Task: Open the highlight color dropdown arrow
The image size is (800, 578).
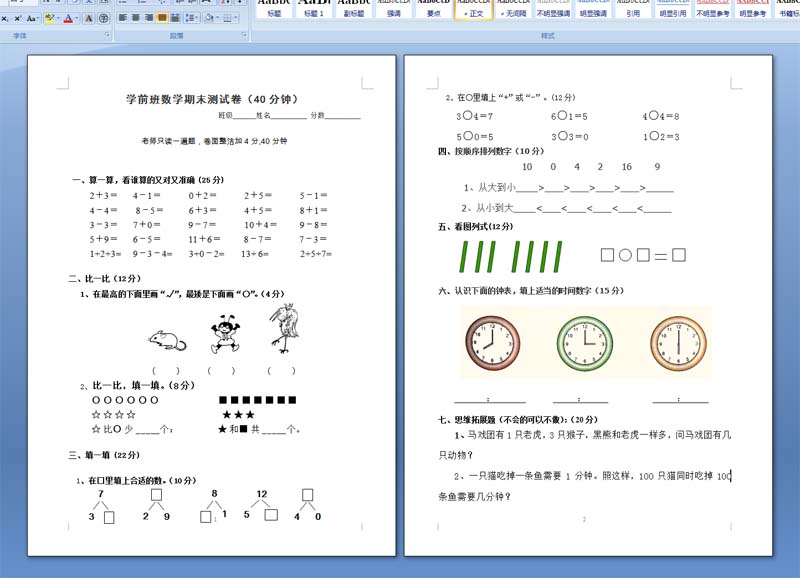Action: 58,18
